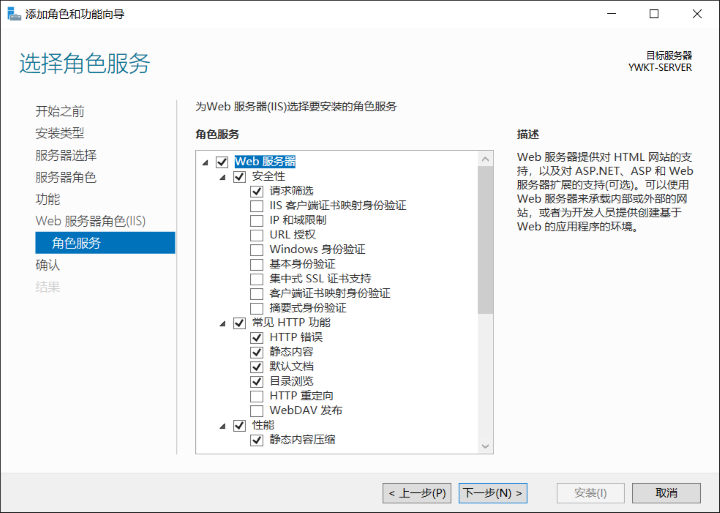
Task: Enable 集中式 SSL 证书支持 checkbox
Action: click(257, 279)
